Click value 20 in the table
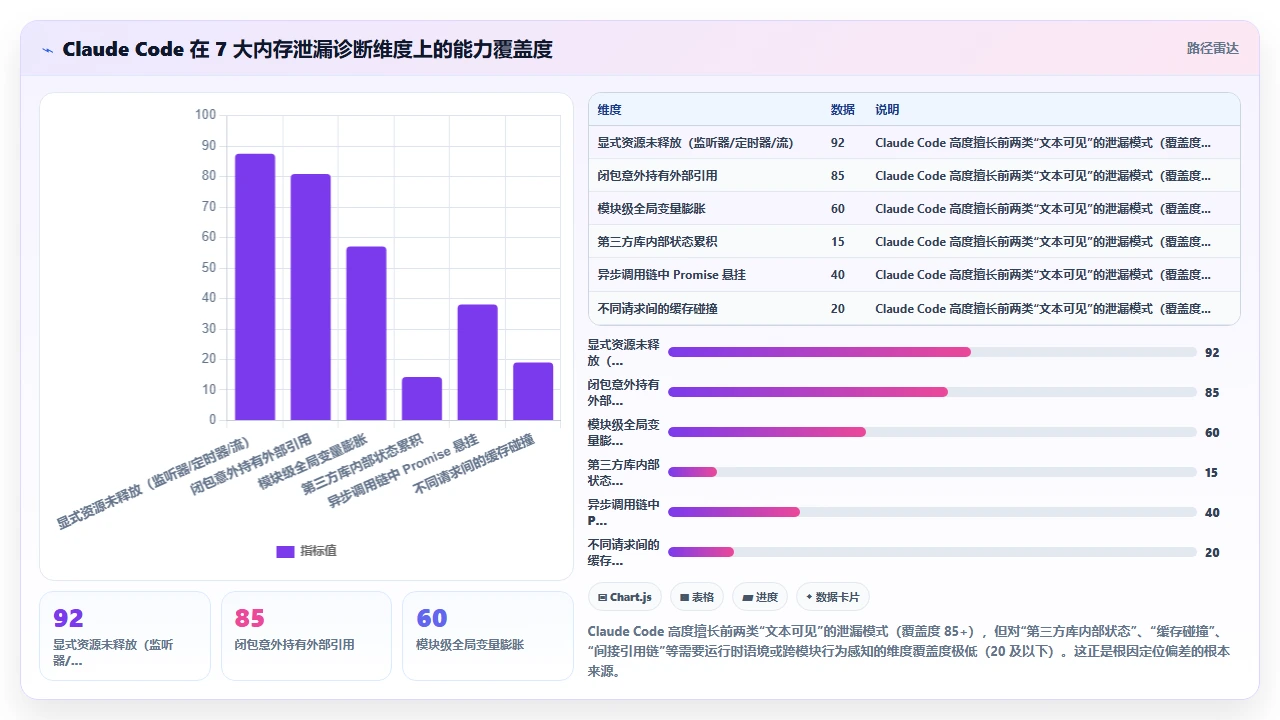This screenshot has width=1280, height=720. pos(837,308)
